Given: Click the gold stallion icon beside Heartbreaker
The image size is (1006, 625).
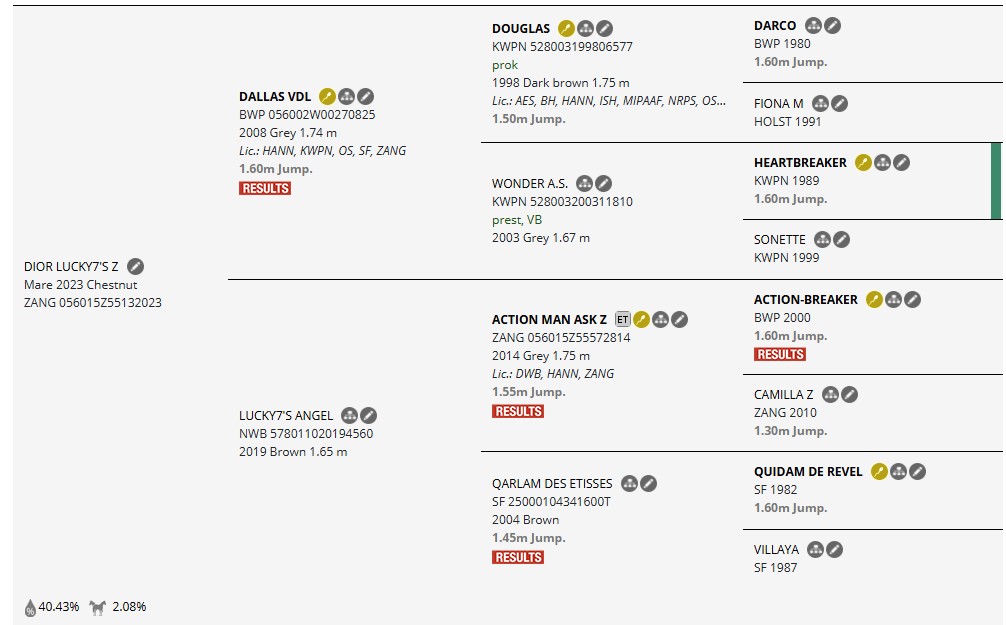Looking at the screenshot, I should click(x=863, y=163).
